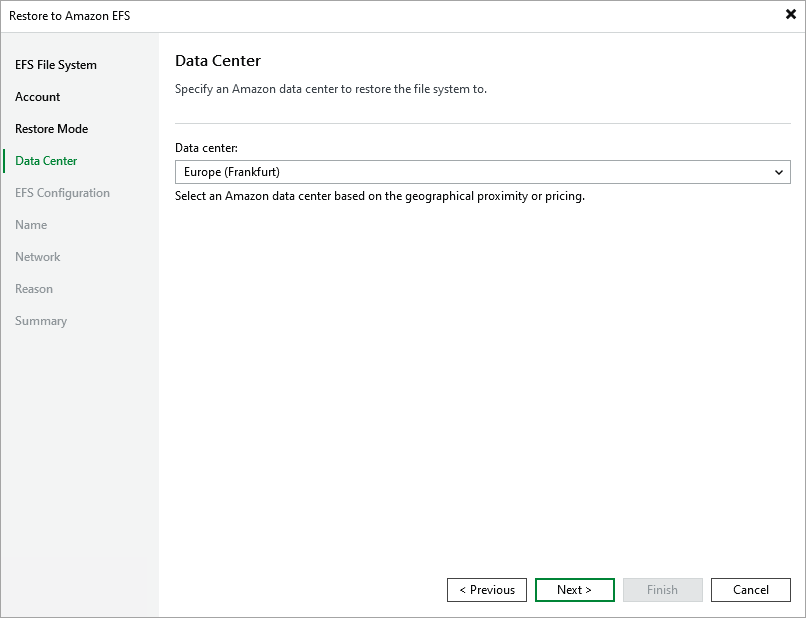Select the Reason step
This screenshot has width=806, height=618.
(34, 288)
